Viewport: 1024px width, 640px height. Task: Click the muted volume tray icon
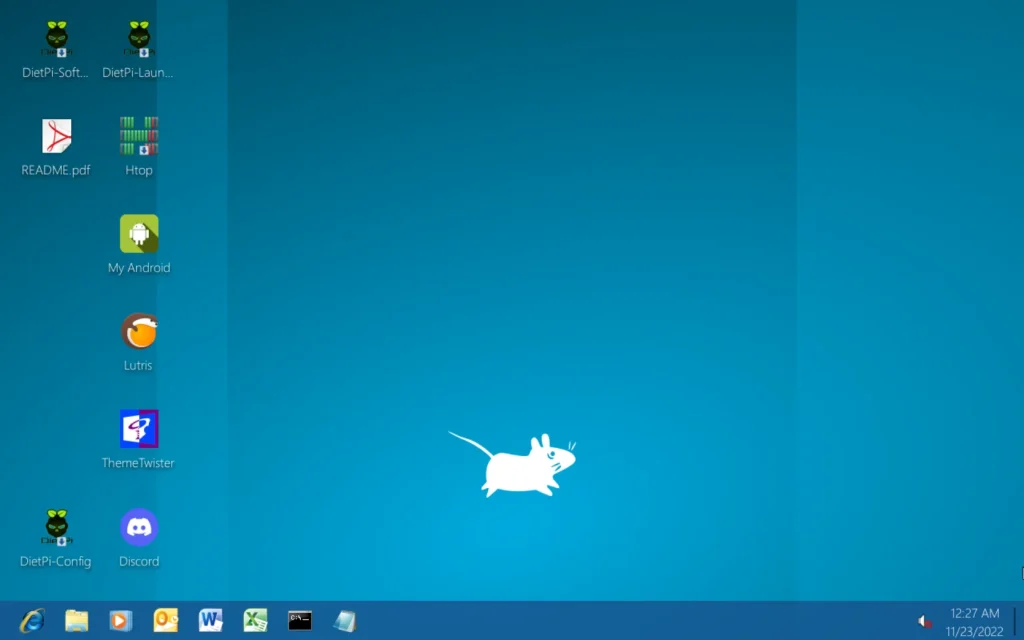(925, 621)
